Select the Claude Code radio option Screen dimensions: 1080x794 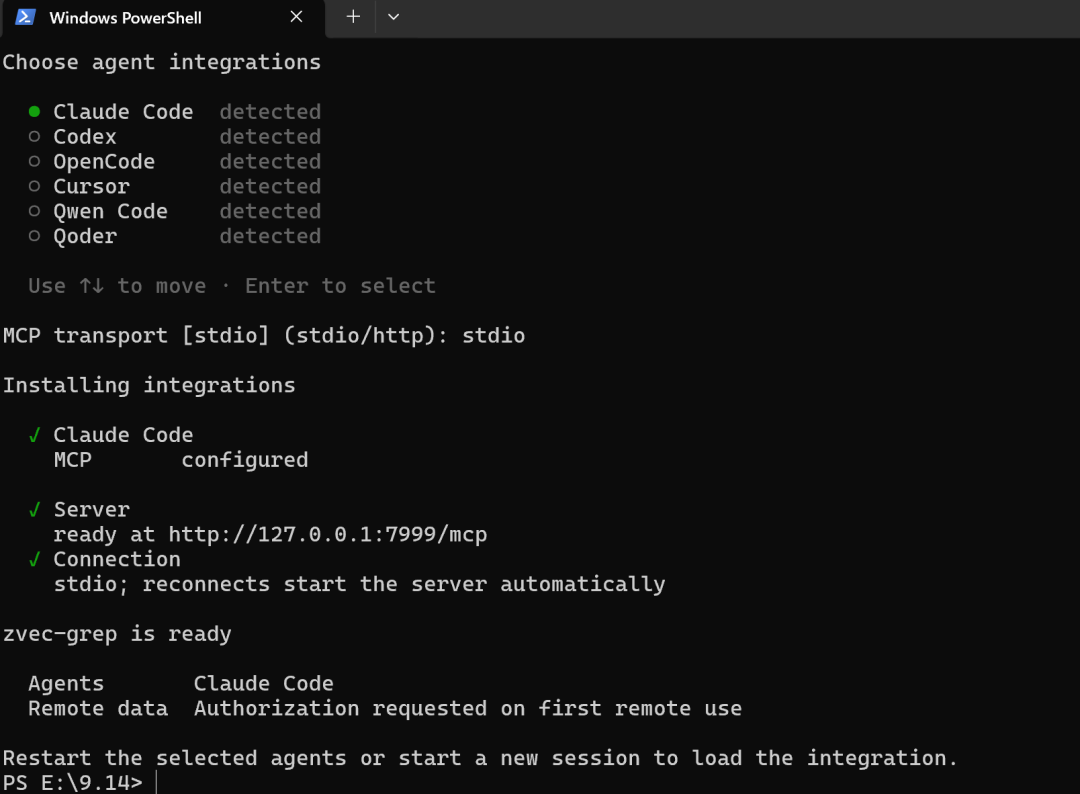34,112
